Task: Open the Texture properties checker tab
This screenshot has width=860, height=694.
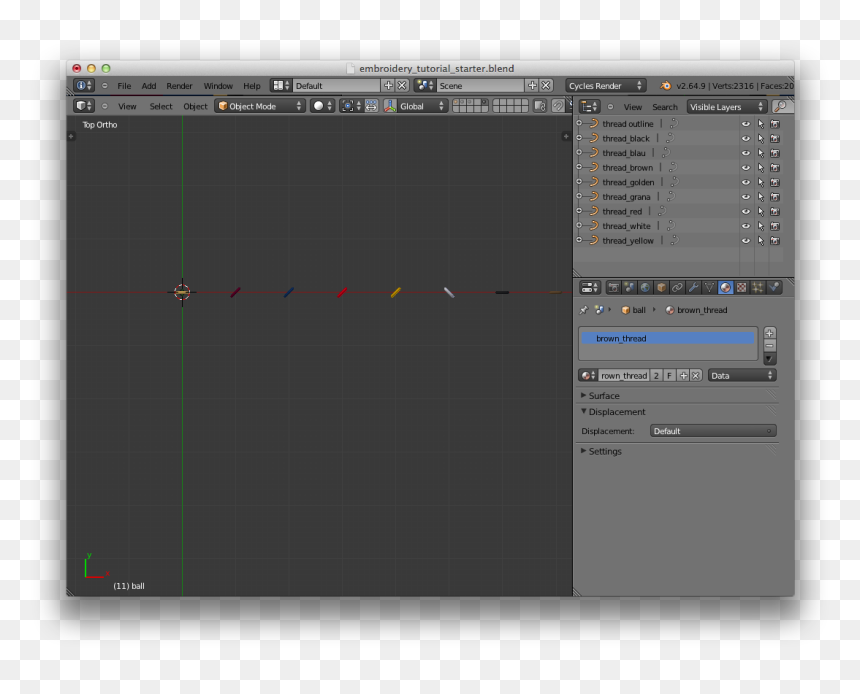Action: pyautogui.click(x=742, y=287)
